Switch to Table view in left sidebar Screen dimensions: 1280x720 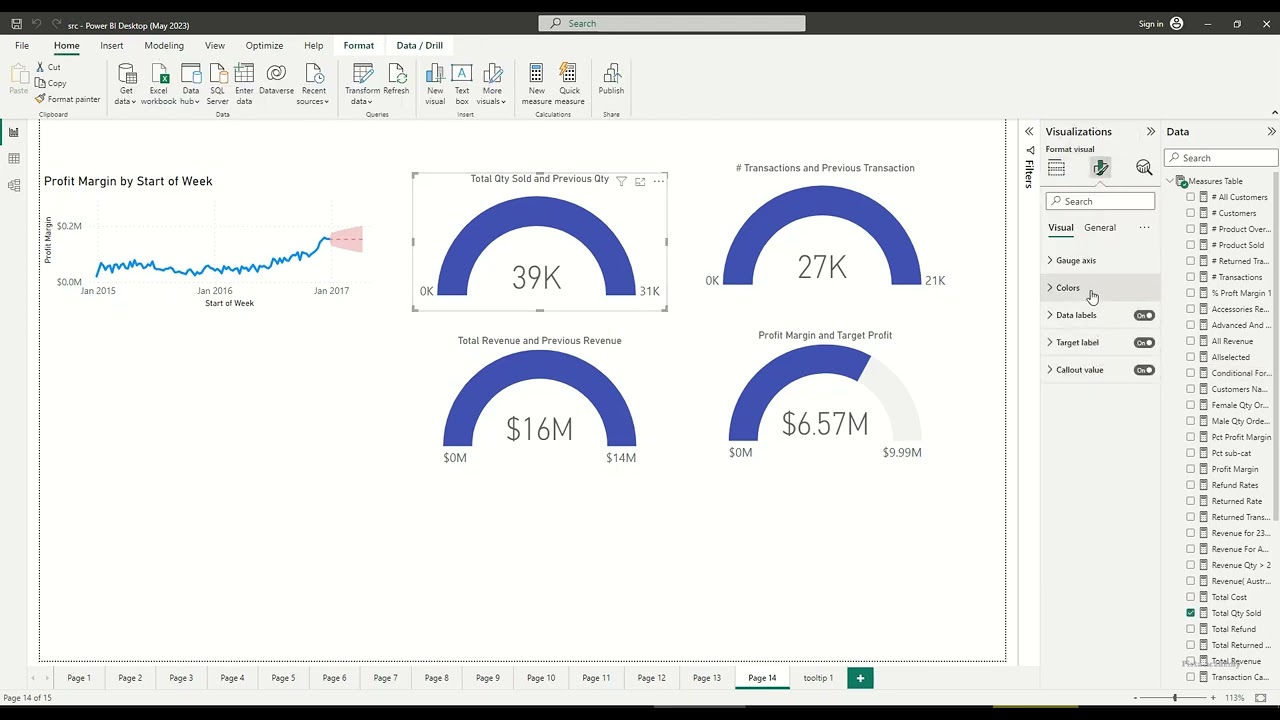pyautogui.click(x=14, y=159)
